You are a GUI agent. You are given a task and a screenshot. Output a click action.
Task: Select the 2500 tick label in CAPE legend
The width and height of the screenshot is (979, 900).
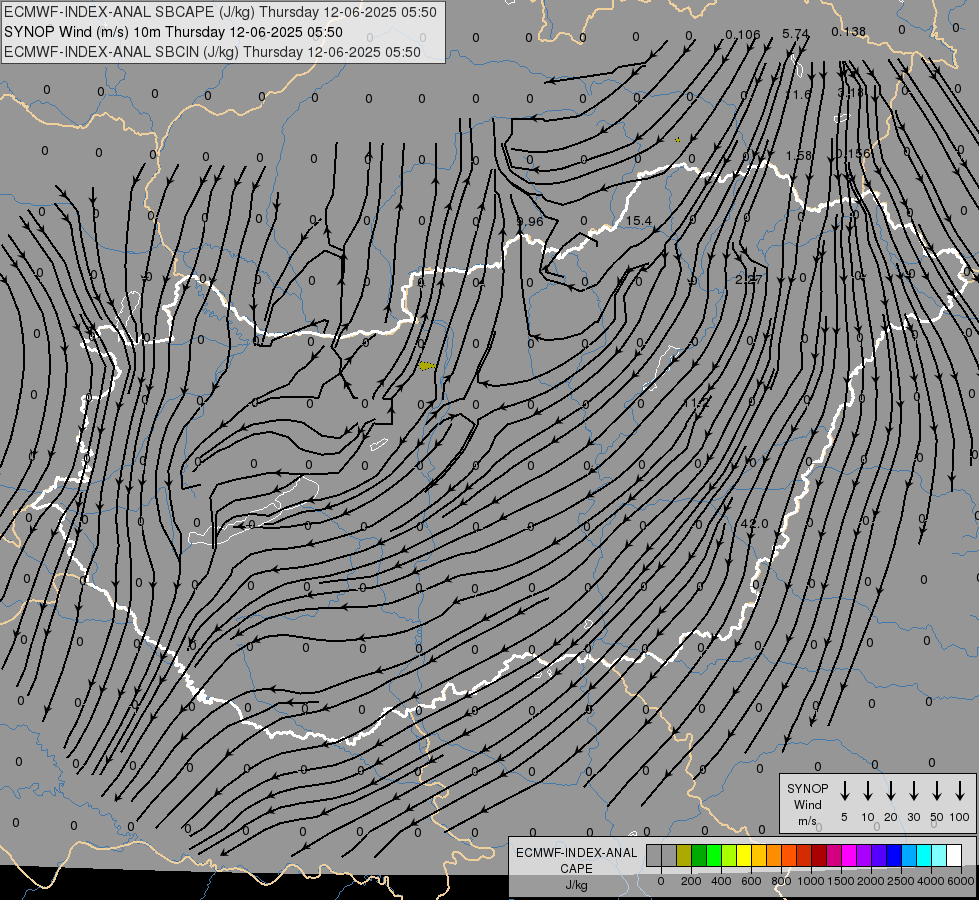click(901, 881)
